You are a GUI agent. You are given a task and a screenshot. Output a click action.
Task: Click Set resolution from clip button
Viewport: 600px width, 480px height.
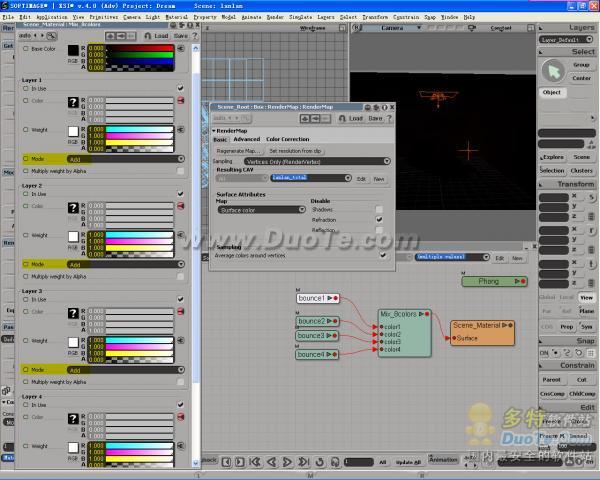point(295,151)
